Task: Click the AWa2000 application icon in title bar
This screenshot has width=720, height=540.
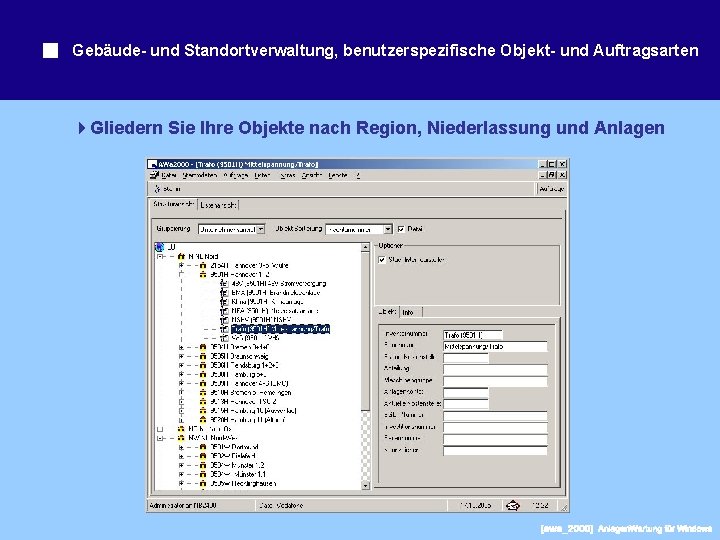Action: (x=153, y=164)
